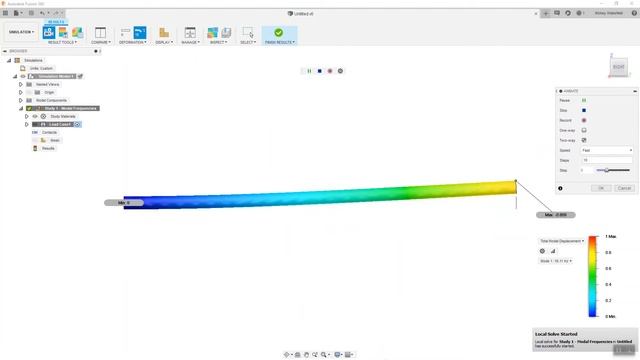Viewport: 640px width, 360px height.
Task: Click the Redo arrow
Action: 57,13
